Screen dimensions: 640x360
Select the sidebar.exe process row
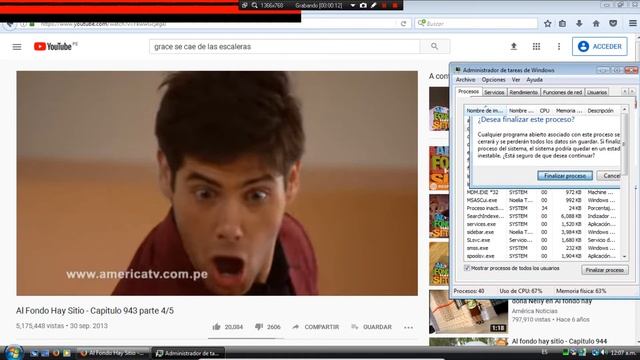point(542,232)
